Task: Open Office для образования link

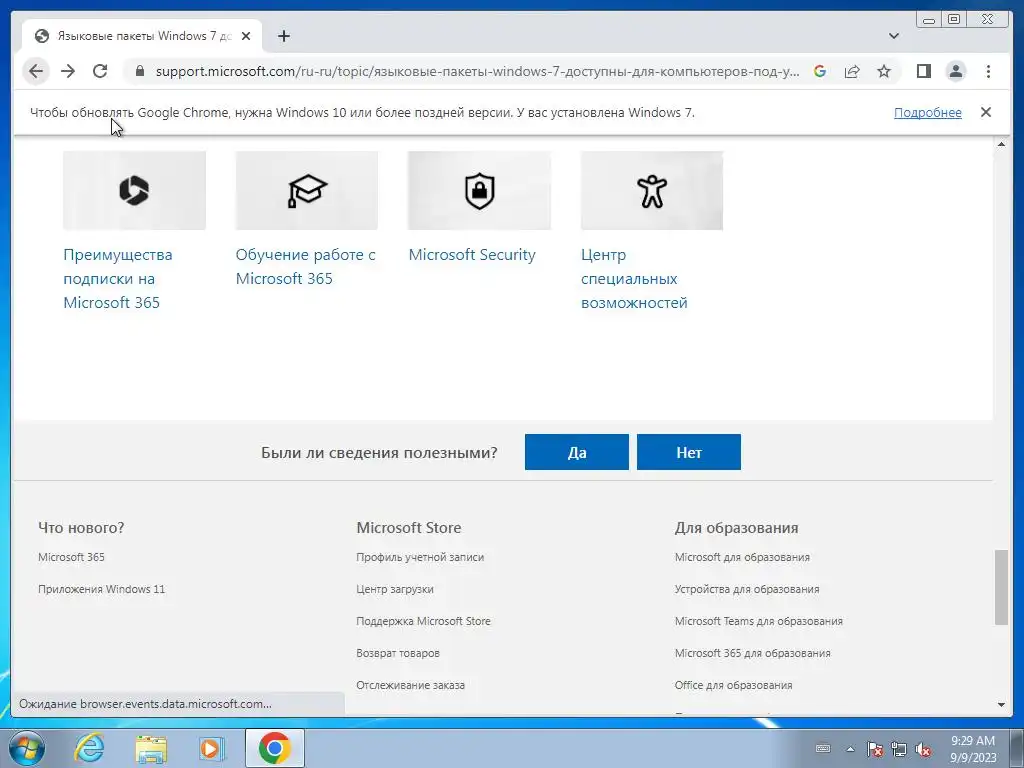Action: point(733,685)
